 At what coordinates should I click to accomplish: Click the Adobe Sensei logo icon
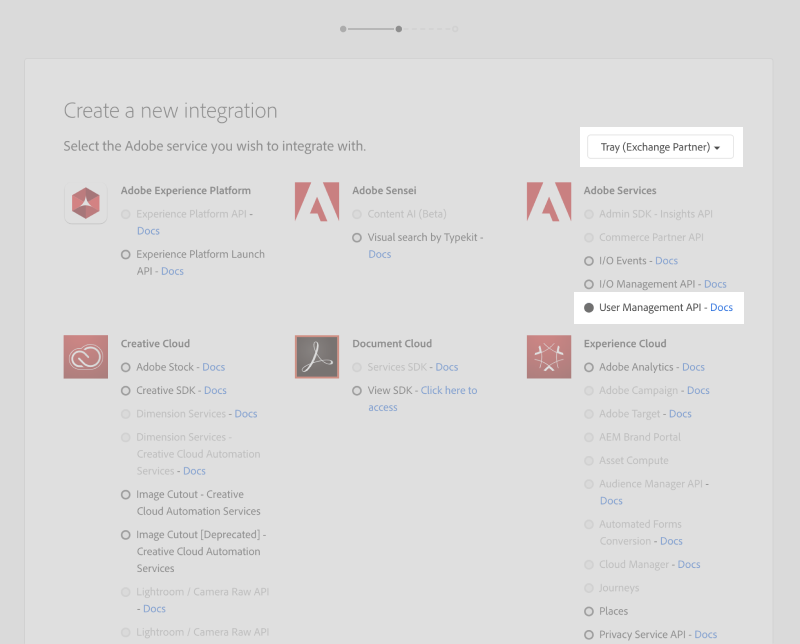coord(317,203)
